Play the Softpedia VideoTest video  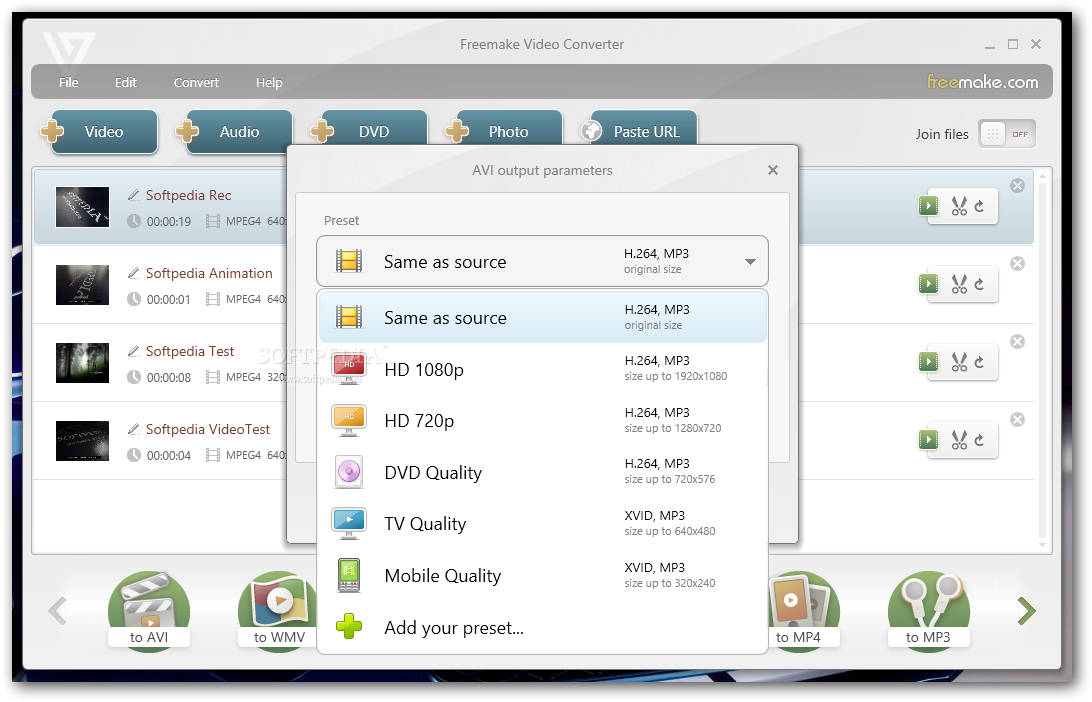928,440
